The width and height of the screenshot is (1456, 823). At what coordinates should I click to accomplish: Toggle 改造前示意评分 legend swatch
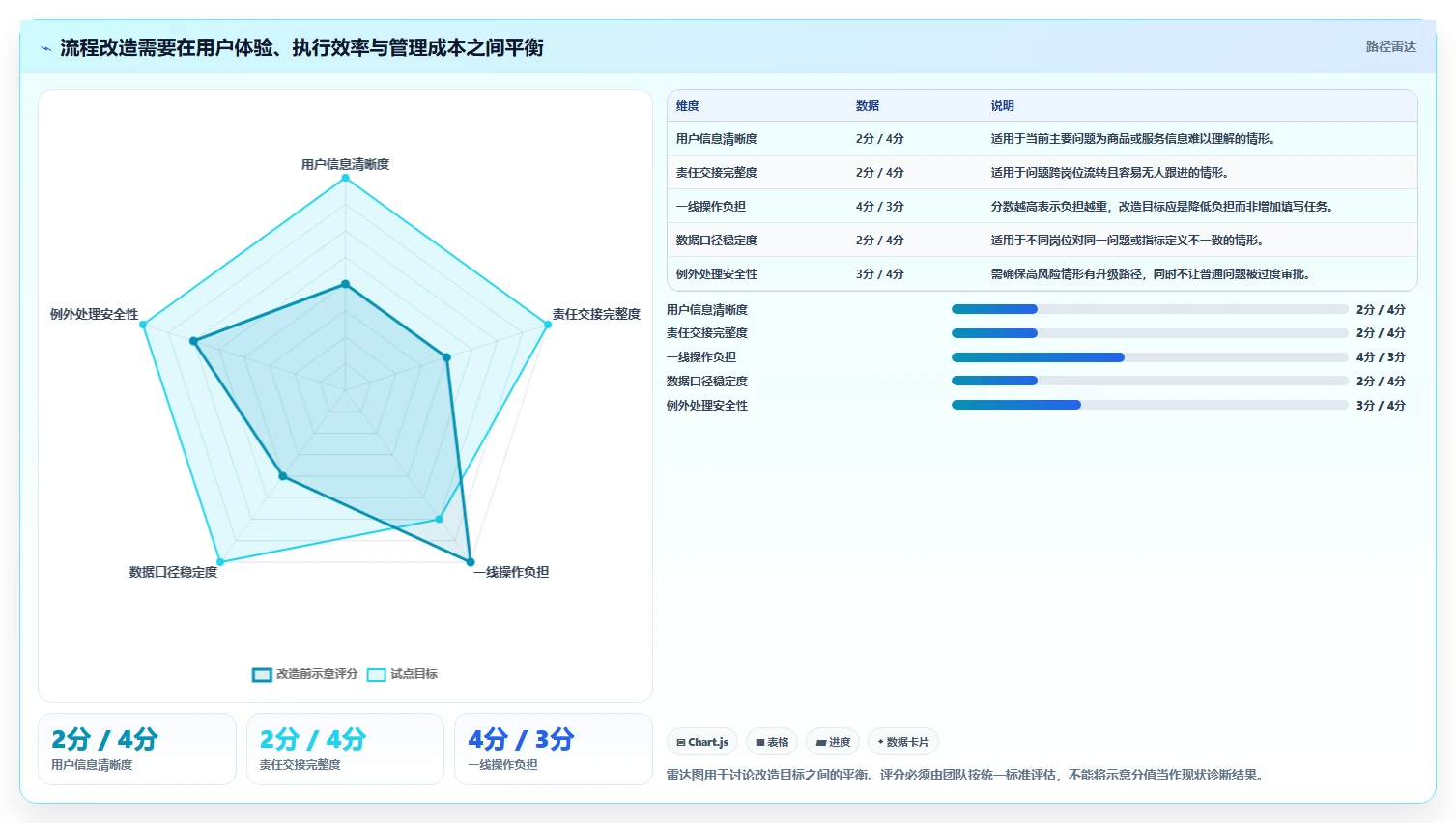pos(262,674)
